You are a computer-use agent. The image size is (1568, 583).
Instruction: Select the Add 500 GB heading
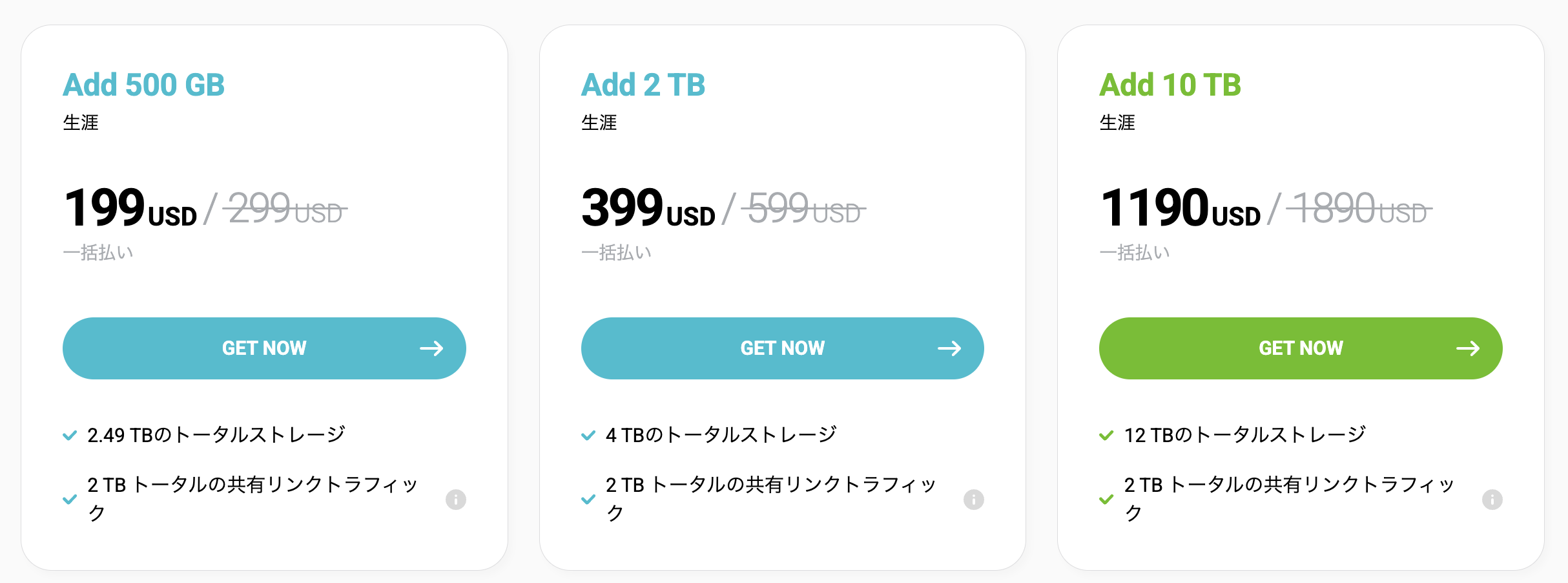point(143,85)
